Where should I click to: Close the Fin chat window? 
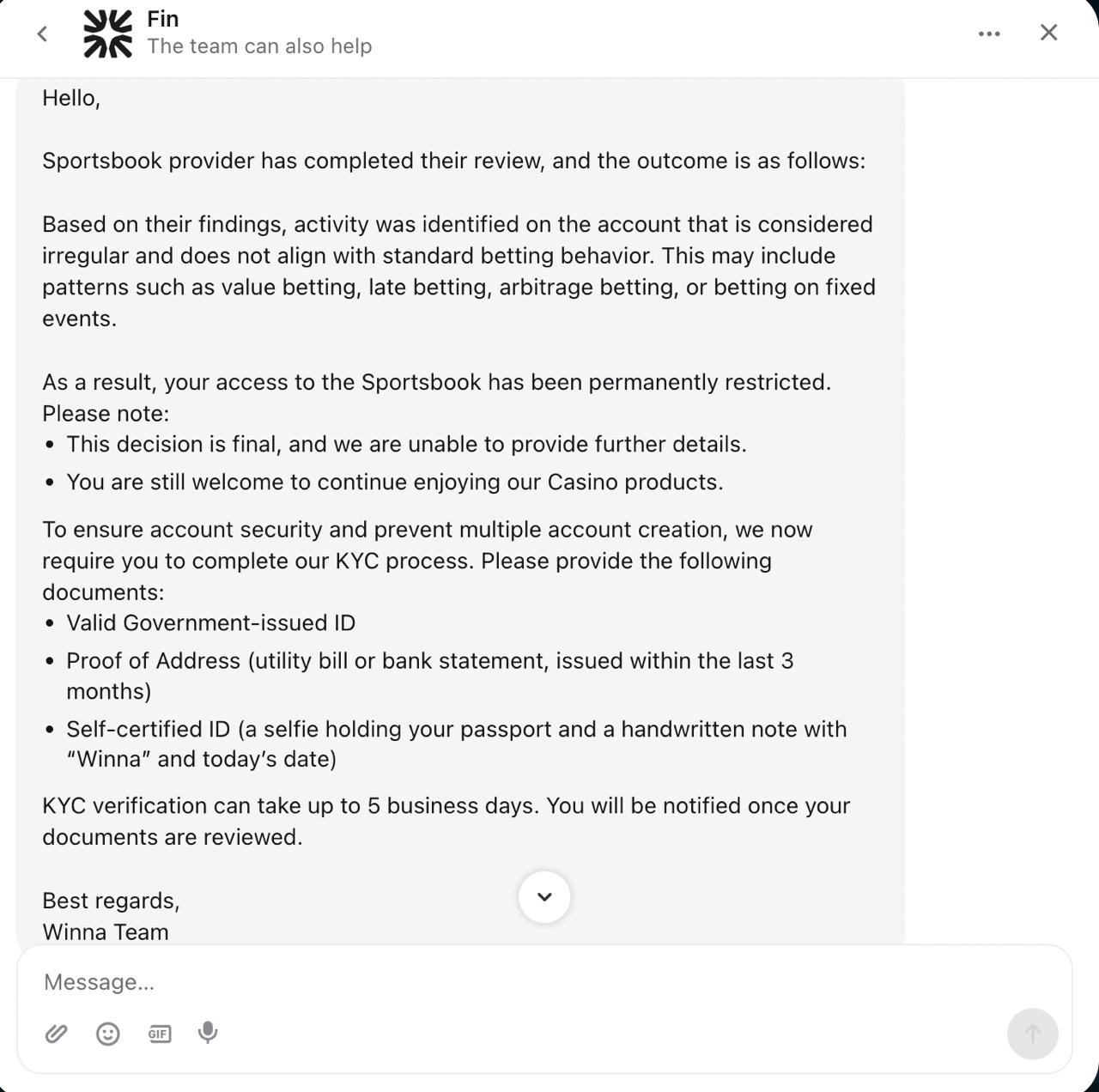pos(1048,33)
